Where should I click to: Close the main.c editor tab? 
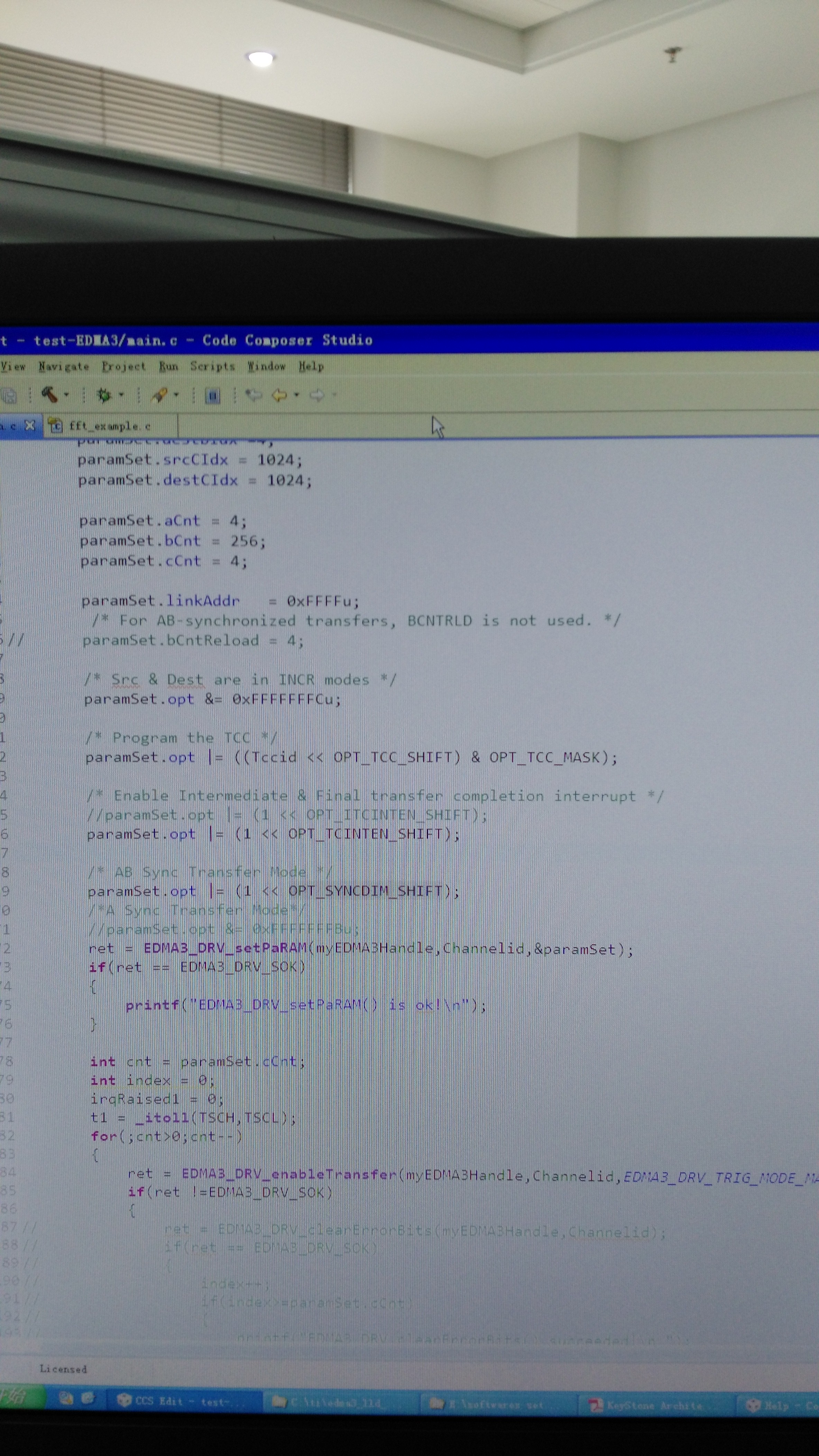[30, 425]
